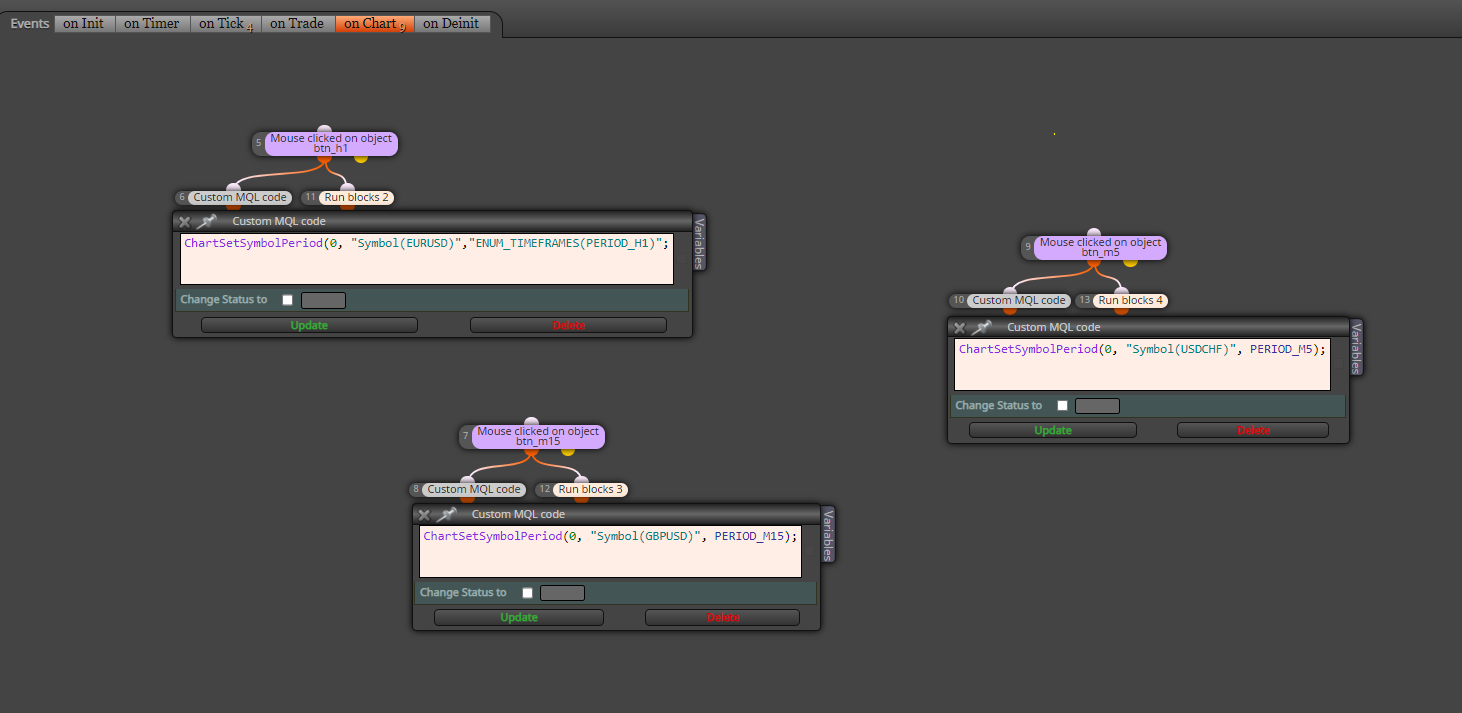Switch to the on Init tab
Screen dimensions: 1462x713
[x=85, y=23]
